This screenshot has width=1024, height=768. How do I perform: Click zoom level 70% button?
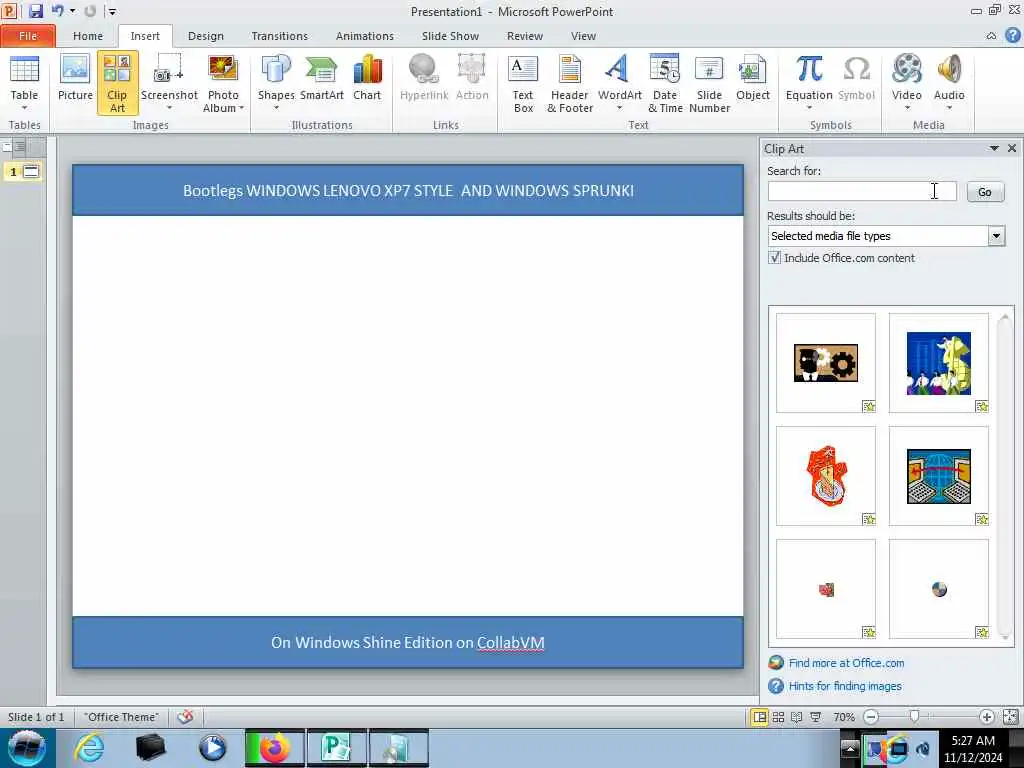[844, 717]
